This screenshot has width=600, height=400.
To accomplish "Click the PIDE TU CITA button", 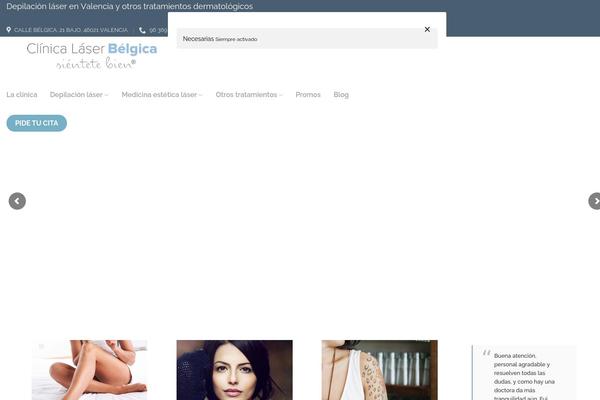I will (x=37, y=123).
